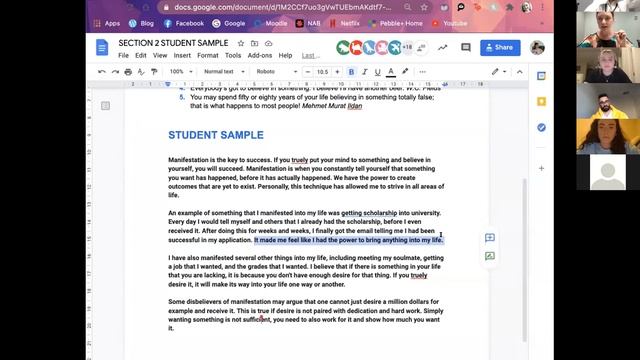
Task: Click the browser search magnifier icon
Action: (408, 7)
